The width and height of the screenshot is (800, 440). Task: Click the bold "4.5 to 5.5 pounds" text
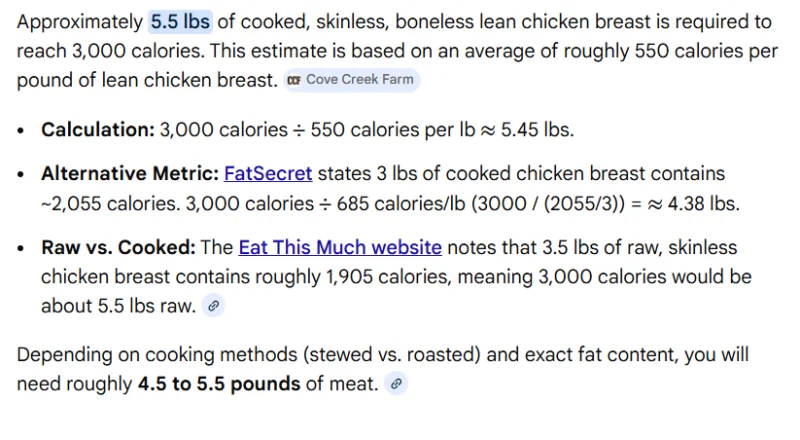click(x=219, y=384)
